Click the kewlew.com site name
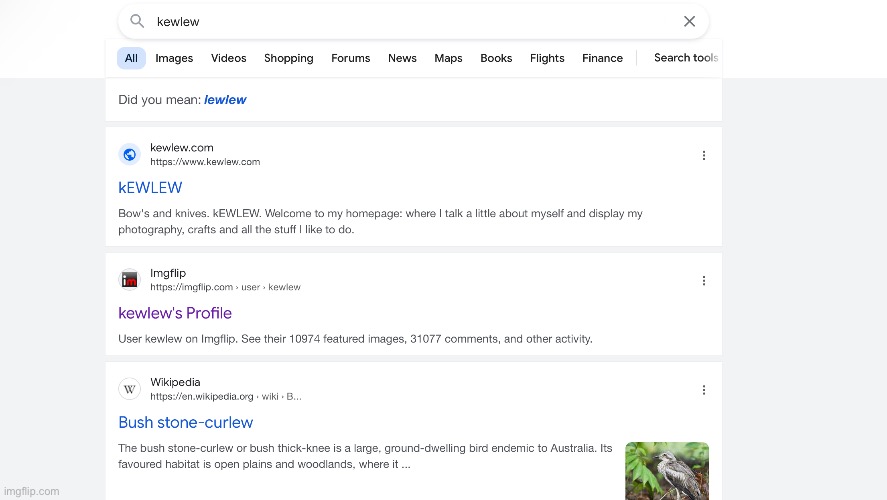The width and height of the screenshot is (887, 500). (182, 148)
